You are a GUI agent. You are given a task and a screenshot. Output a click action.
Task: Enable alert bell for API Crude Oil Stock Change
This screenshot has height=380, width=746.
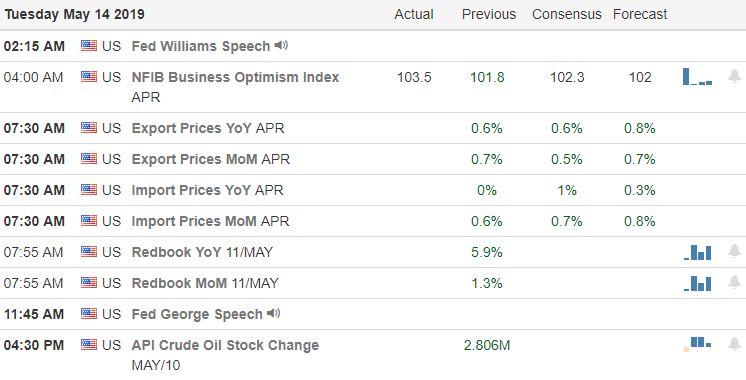pyautogui.click(x=734, y=344)
